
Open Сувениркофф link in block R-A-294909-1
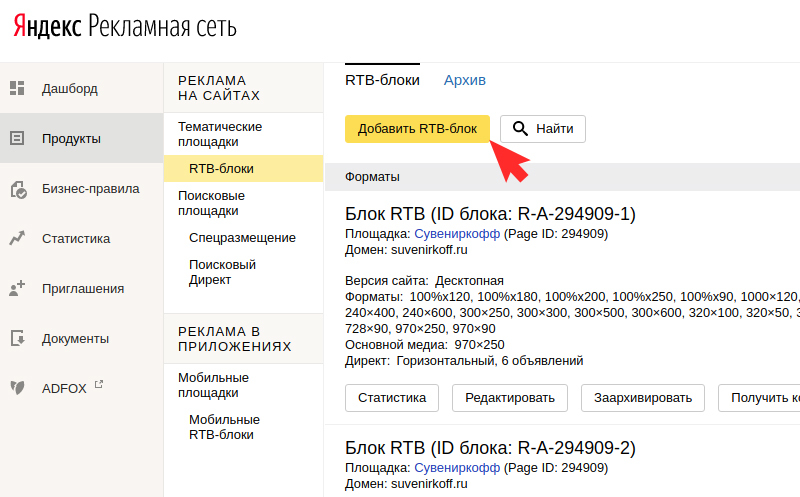pos(457,234)
